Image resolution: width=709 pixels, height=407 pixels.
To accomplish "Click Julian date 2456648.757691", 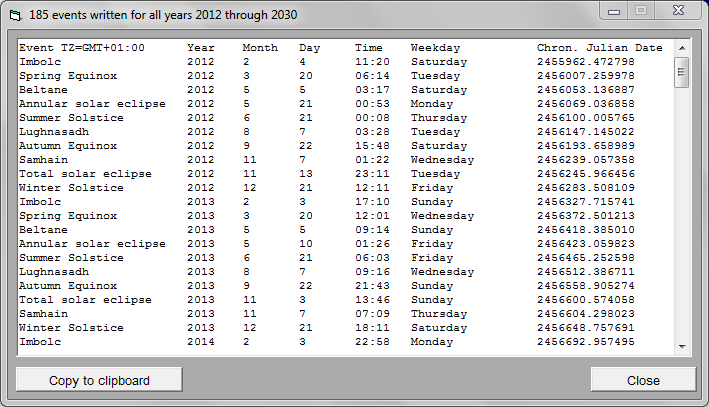I will coord(586,328).
